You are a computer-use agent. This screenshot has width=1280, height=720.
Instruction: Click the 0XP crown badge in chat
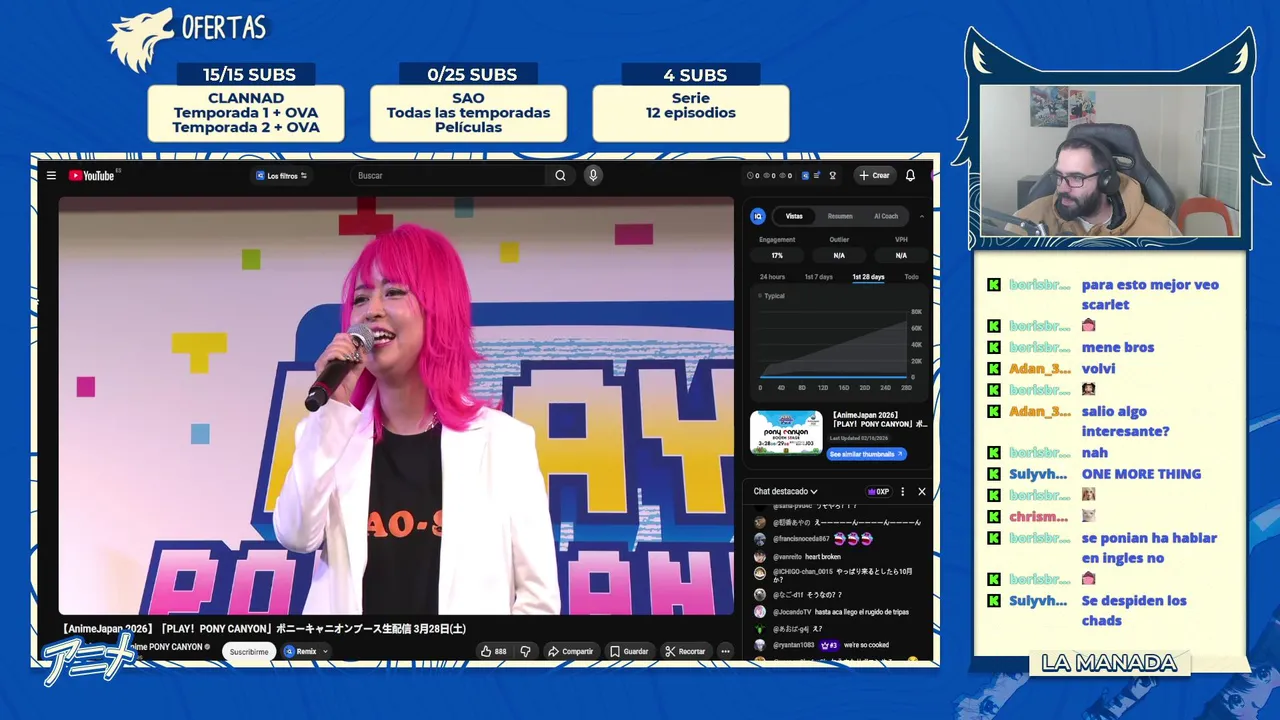[x=879, y=491]
